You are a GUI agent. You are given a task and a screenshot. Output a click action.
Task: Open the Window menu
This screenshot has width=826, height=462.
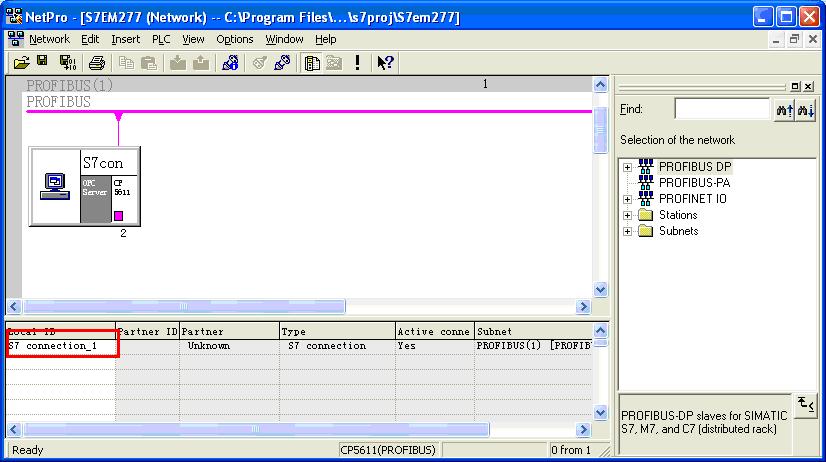click(284, 40)
